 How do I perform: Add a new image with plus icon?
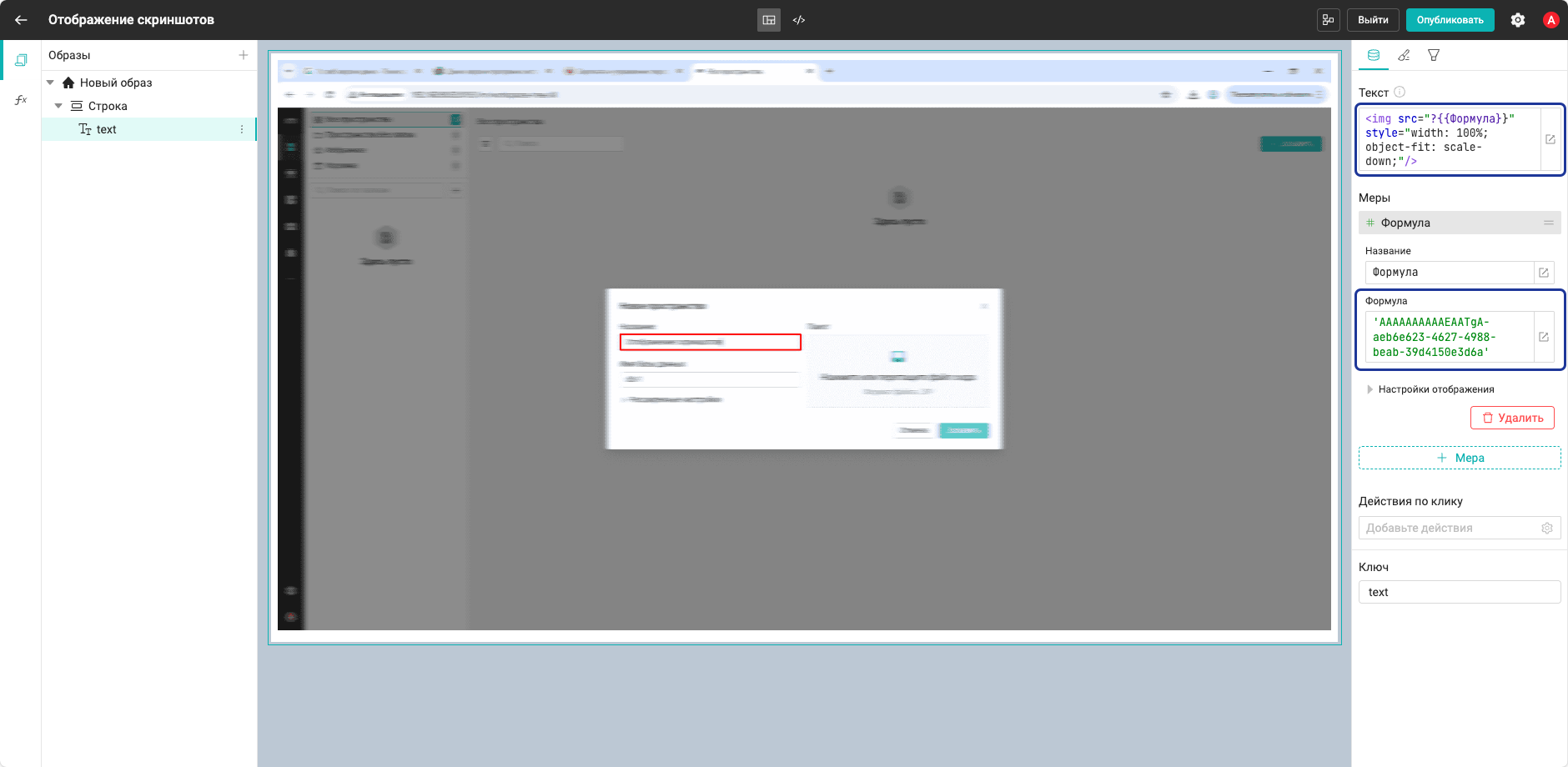click(244, 55)
